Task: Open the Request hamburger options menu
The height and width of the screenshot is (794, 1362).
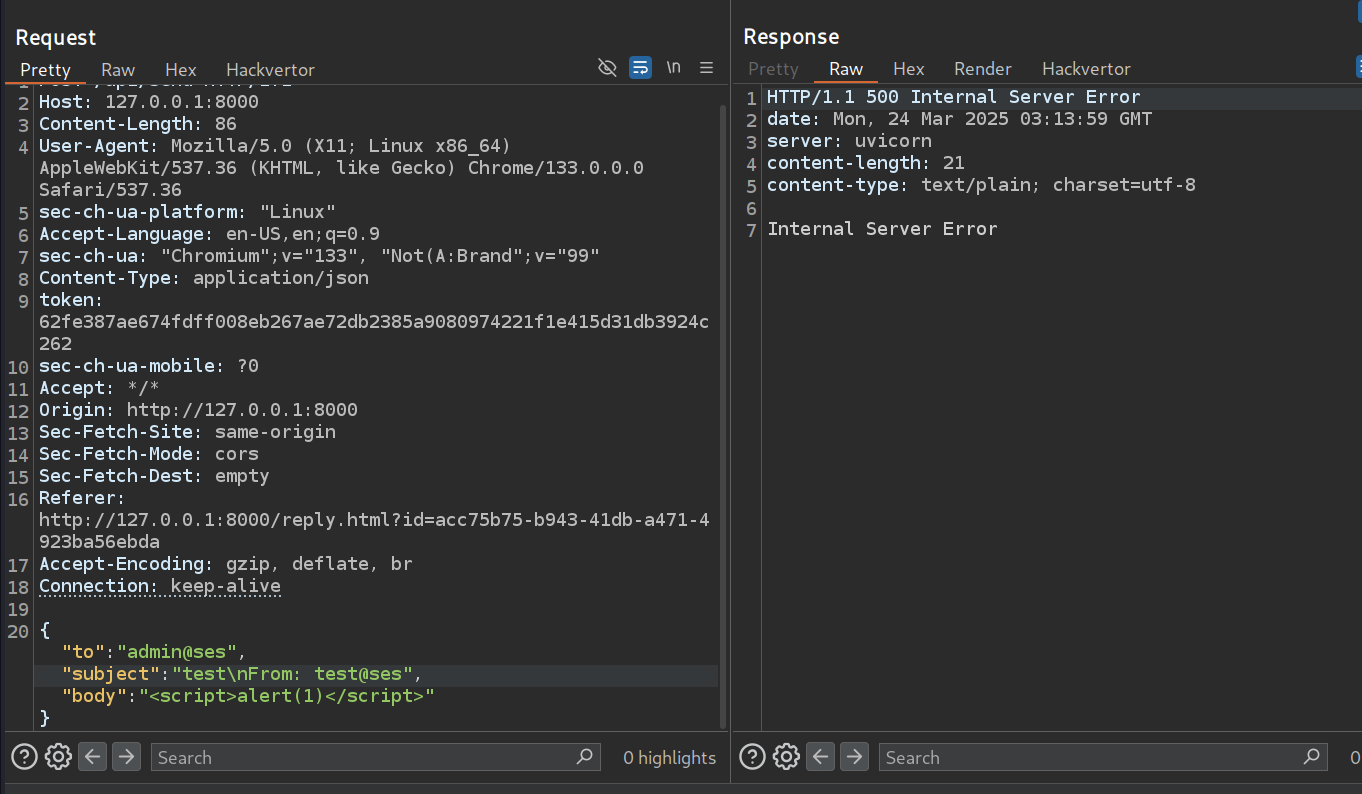Action: tap(706, 67)
